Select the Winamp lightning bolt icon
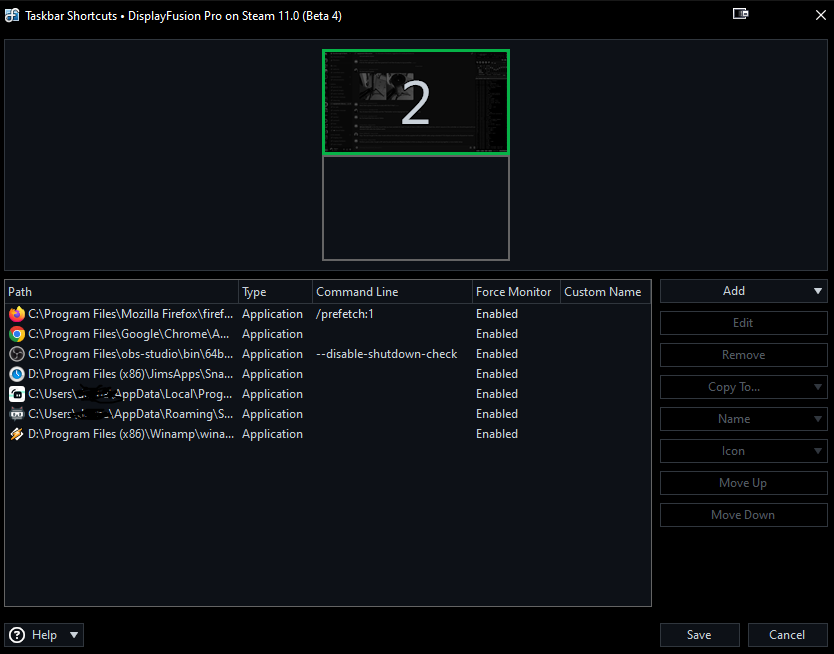The image size is (834, 654). [x=16, y=434]
